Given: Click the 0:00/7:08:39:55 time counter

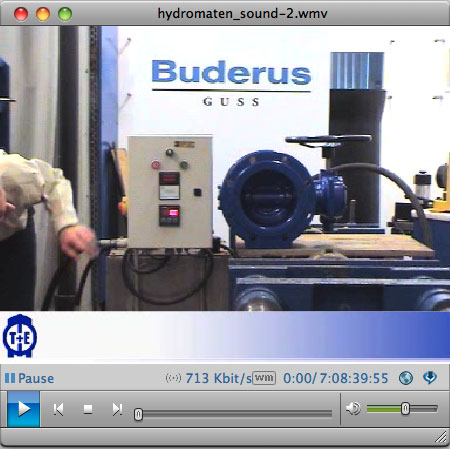Looking at the screenshot, I should [x=336, y=378].
